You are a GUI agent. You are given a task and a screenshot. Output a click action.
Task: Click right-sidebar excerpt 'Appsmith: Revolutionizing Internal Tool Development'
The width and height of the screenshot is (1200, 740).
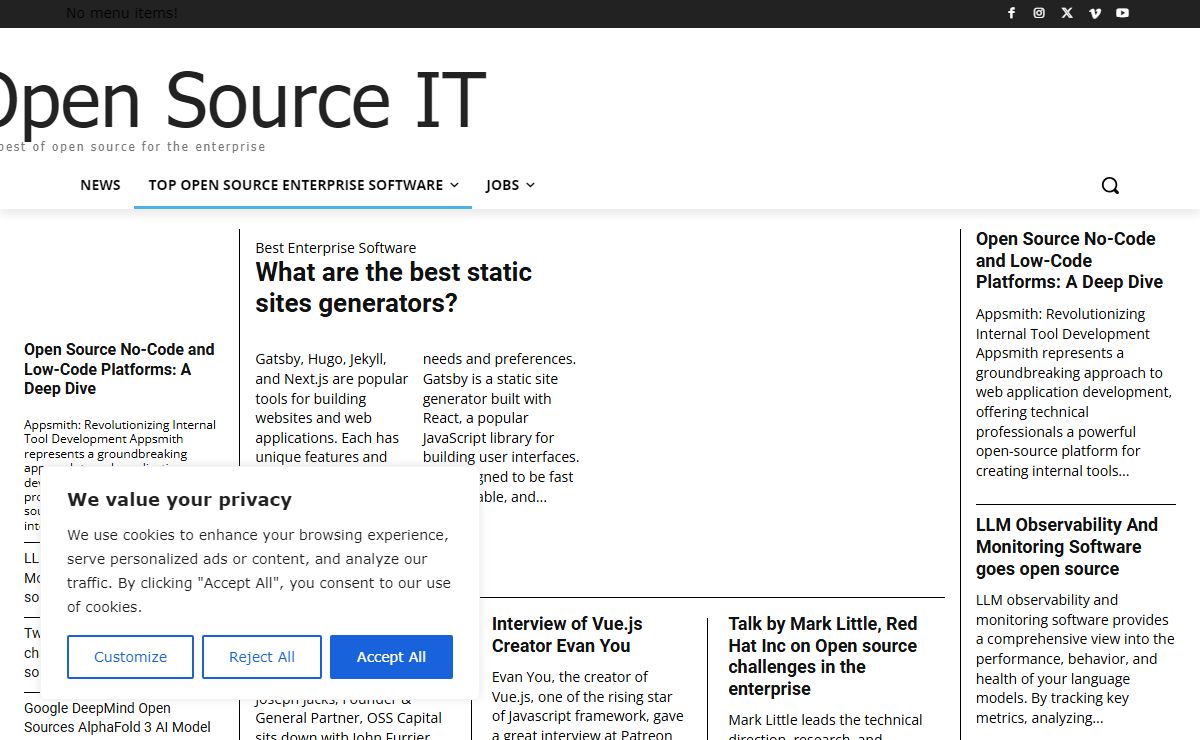(1074, 392)
